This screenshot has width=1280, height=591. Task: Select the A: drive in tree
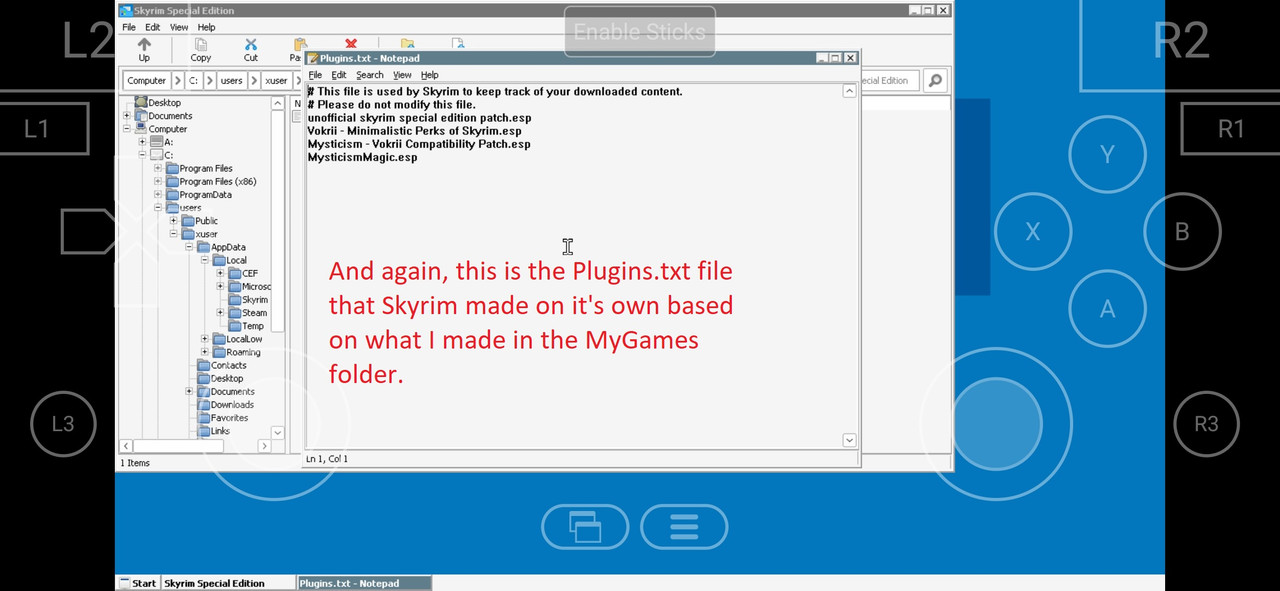[x=161, y=142]
